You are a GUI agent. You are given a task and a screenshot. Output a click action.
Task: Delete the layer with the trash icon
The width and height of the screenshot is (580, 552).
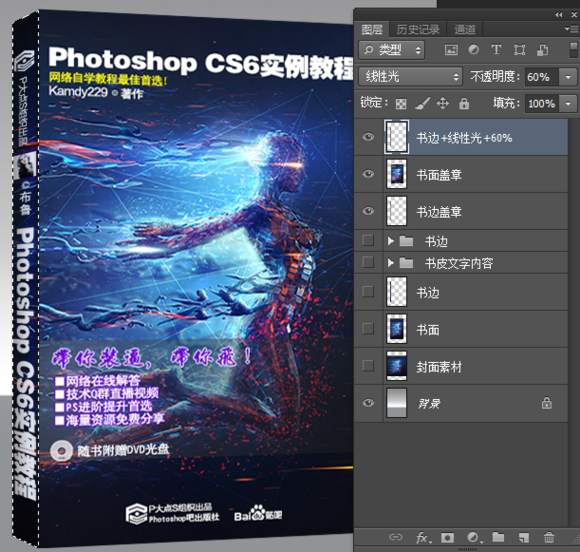pyautogui.click(x=549, y=537)
